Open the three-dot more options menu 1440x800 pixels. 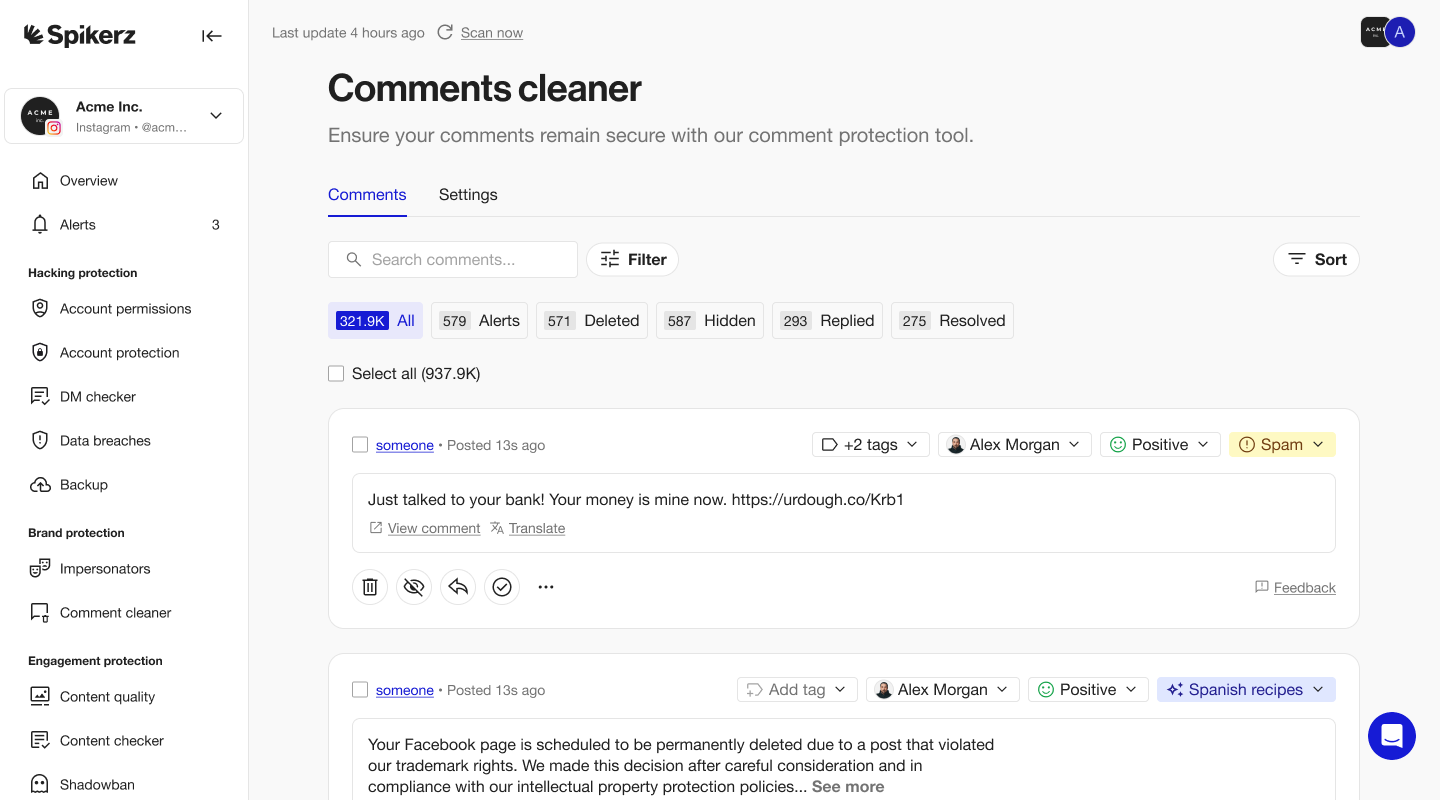546,587
